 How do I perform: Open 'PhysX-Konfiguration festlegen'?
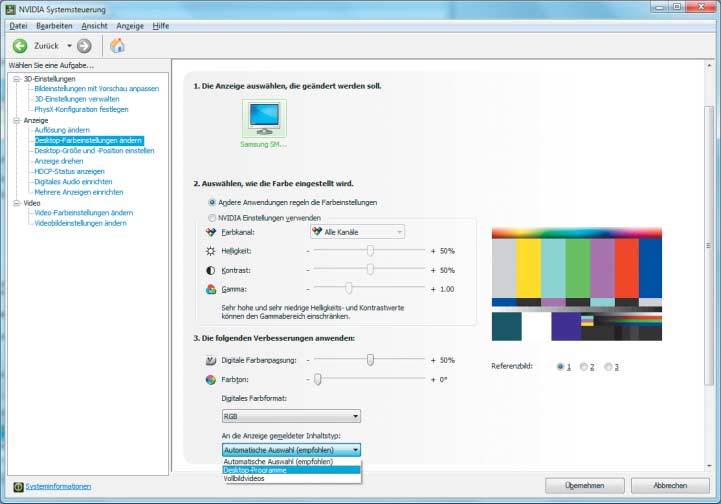tap(81, 109)
